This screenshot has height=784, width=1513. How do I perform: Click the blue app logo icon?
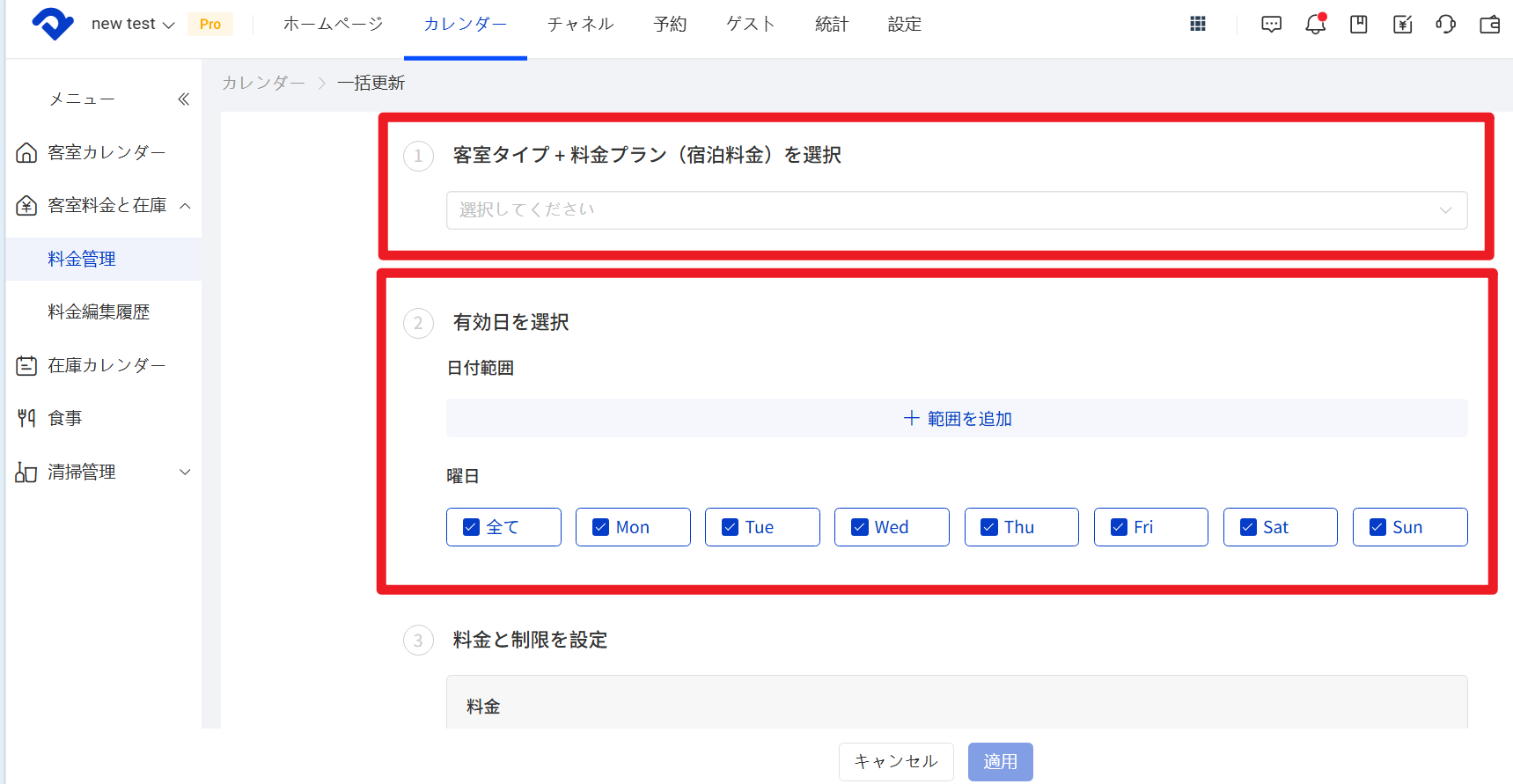pos(53,24)
